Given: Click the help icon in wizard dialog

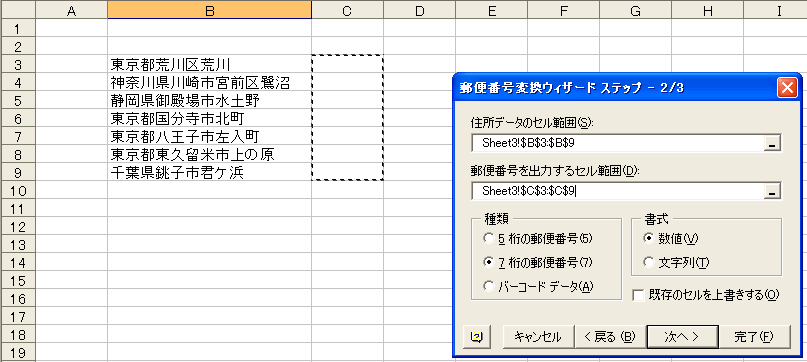Looking at the screenshot, I should 477,337.
